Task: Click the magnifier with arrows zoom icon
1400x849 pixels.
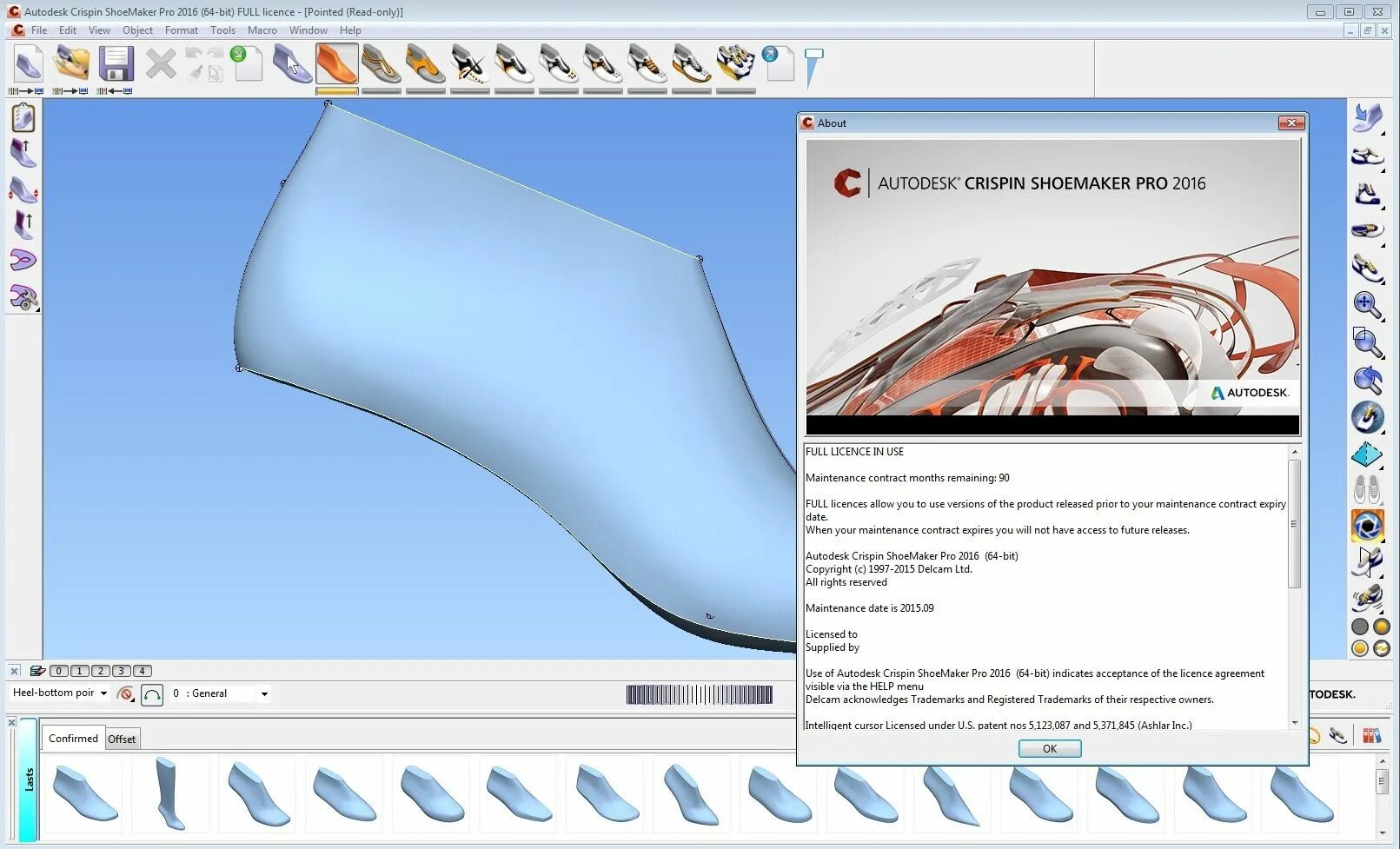Action: click(x=1368, y=304)
